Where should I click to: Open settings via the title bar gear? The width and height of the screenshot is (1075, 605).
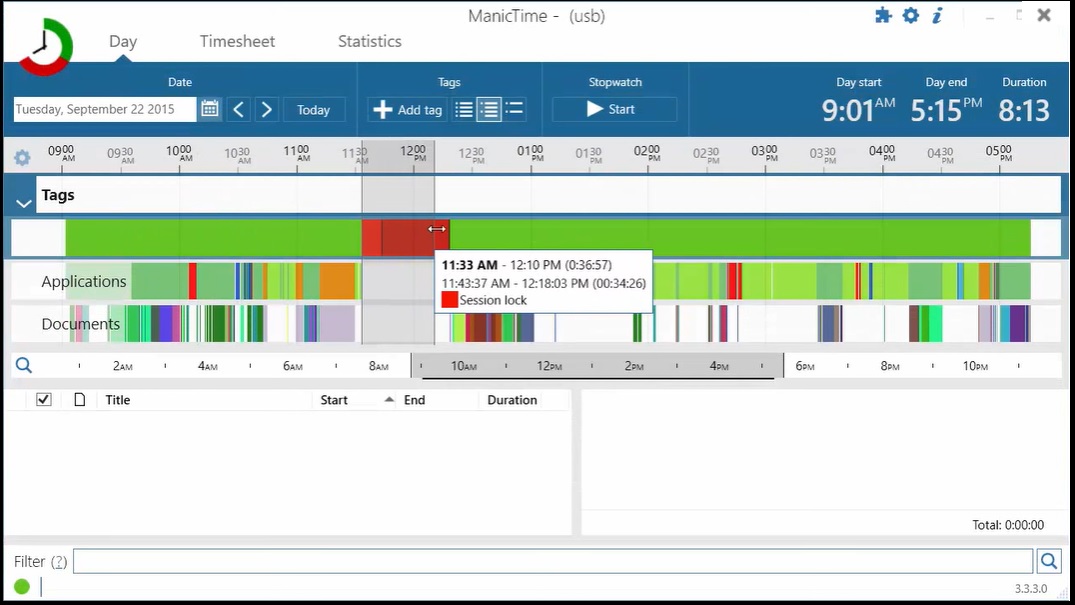click(x=910, y=15)
